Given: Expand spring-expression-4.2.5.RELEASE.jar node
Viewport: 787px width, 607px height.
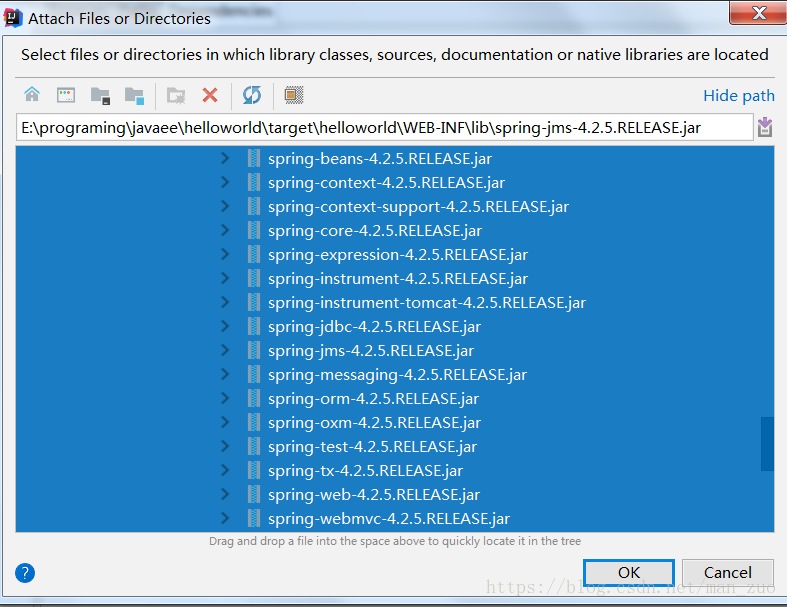Looking at the screenshot, I should pyautogui.click(x=225, y=255).
